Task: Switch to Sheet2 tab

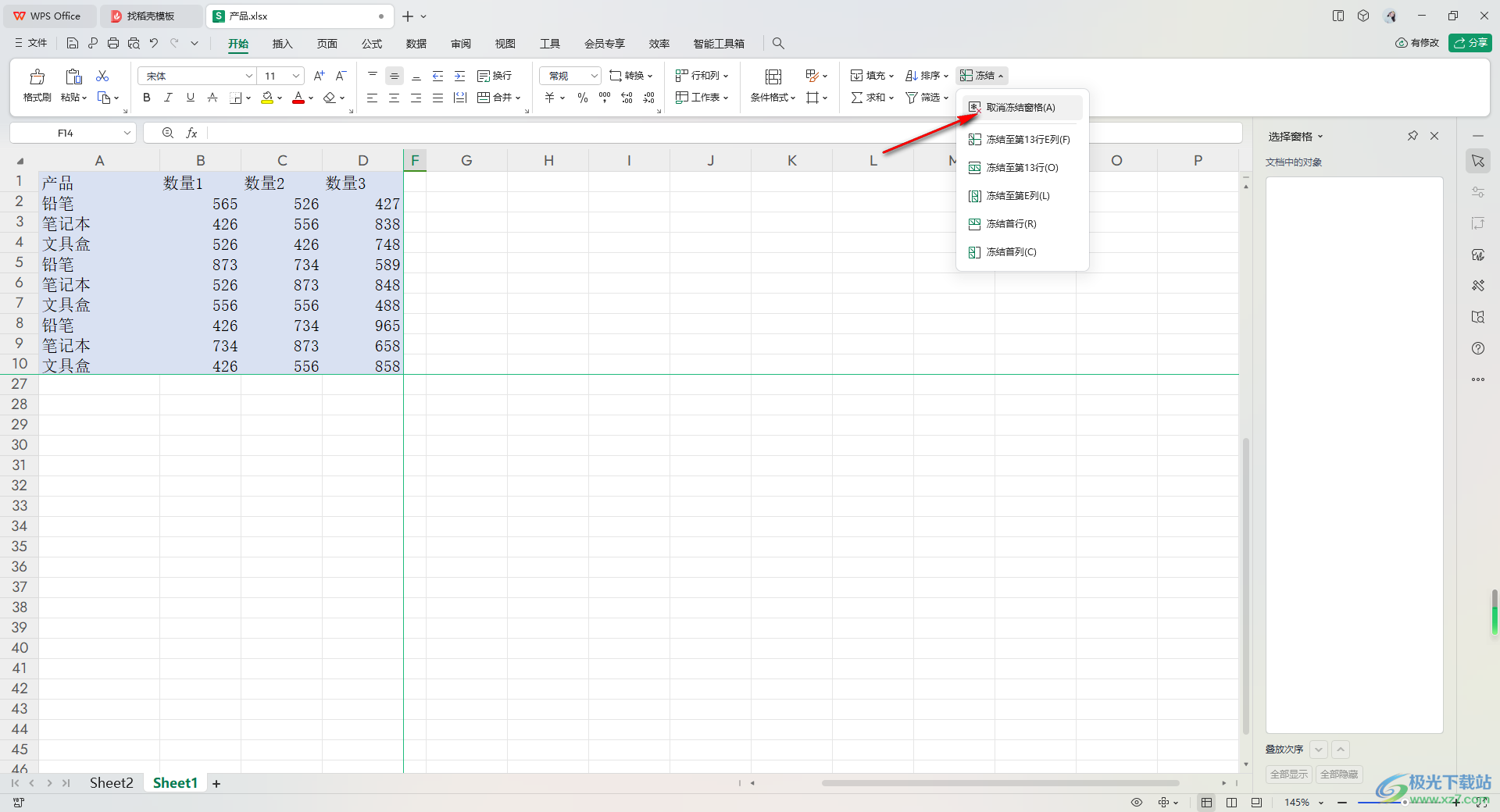Action: (111, 783)
